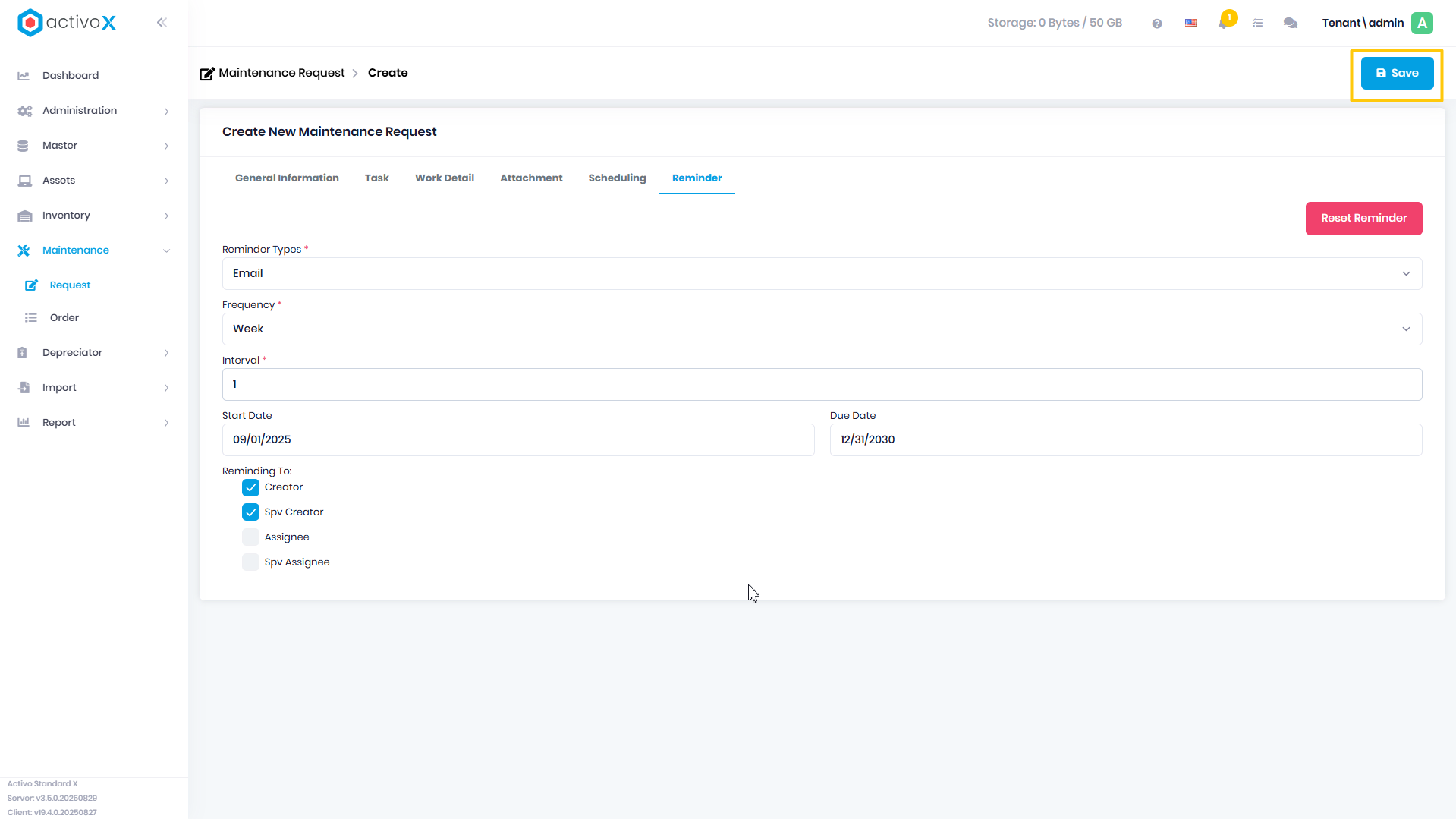Click the Master database icon
The width and height of the screenshot is (1456, 819).
(x=24, y=146)
